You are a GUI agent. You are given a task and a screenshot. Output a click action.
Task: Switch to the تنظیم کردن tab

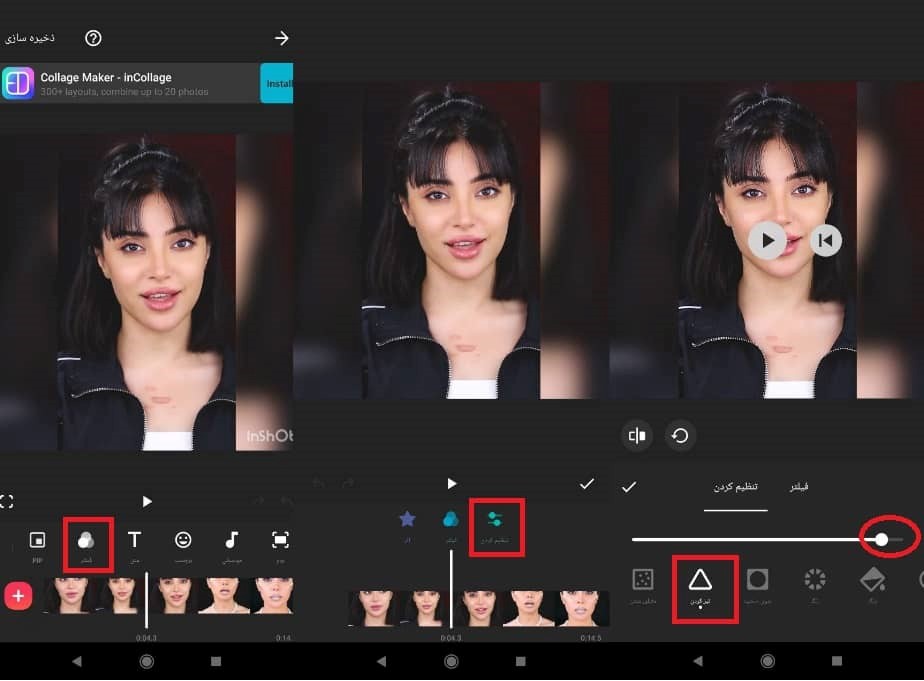pos(735,487)
